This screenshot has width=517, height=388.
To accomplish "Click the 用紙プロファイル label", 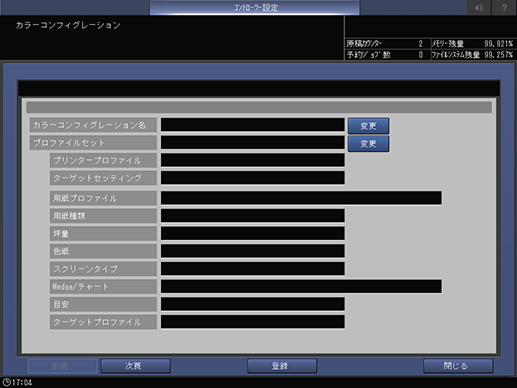I will coord(103,198).
